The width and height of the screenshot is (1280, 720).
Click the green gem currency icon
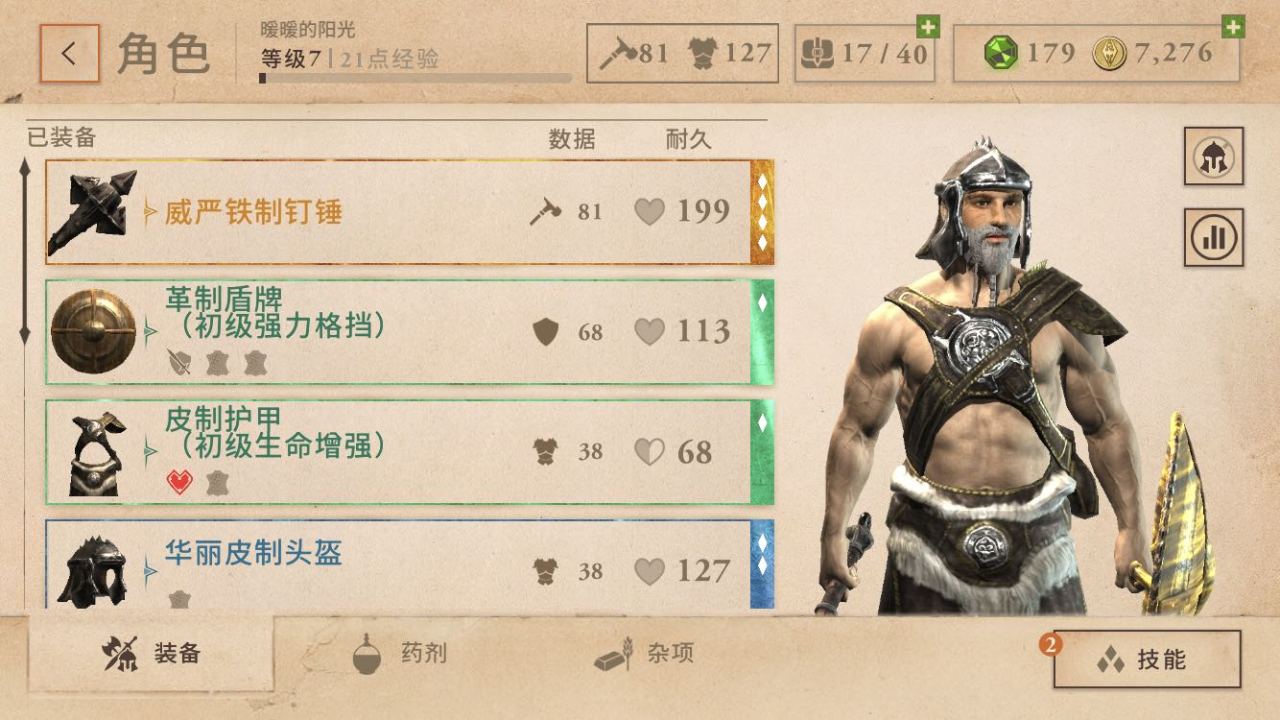[x=1000, y=53]
